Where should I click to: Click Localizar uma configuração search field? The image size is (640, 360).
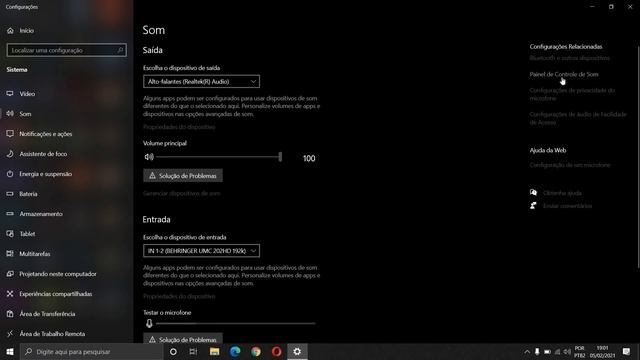click(67, 50)
